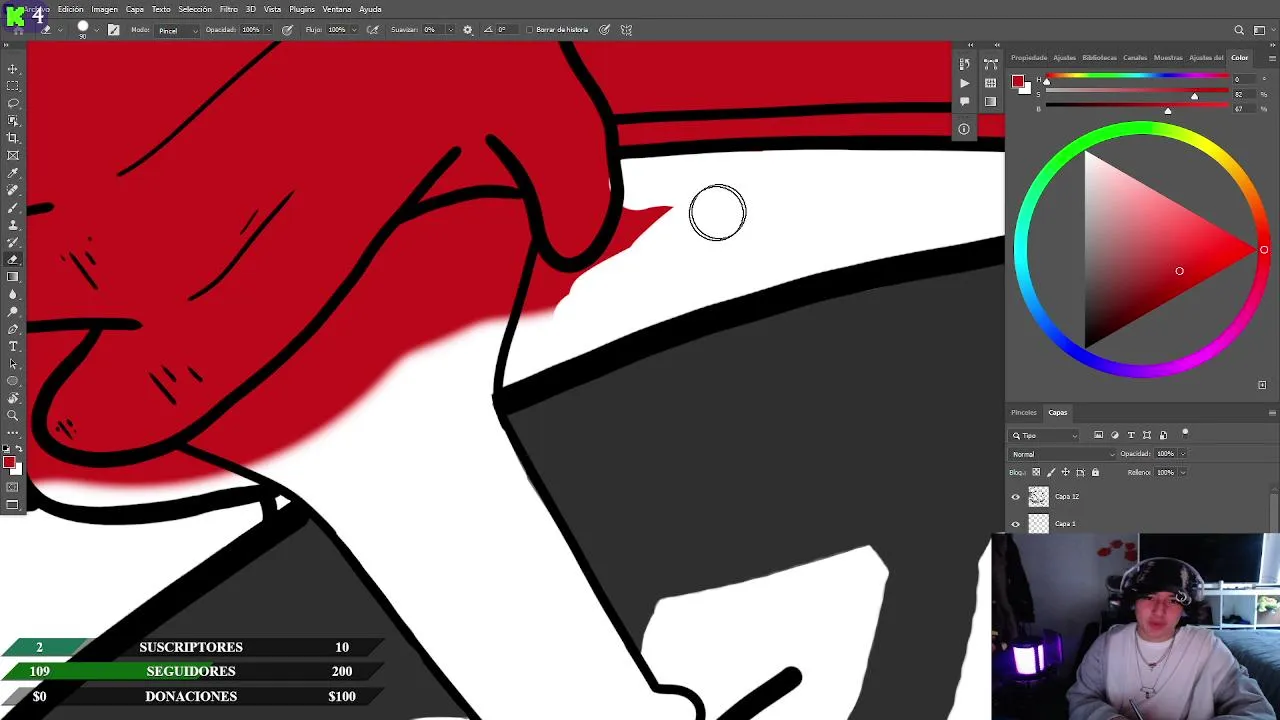The image size is (1280, 720).
Task: Toggle pressure for opacity icon
Action: [287, 30]
